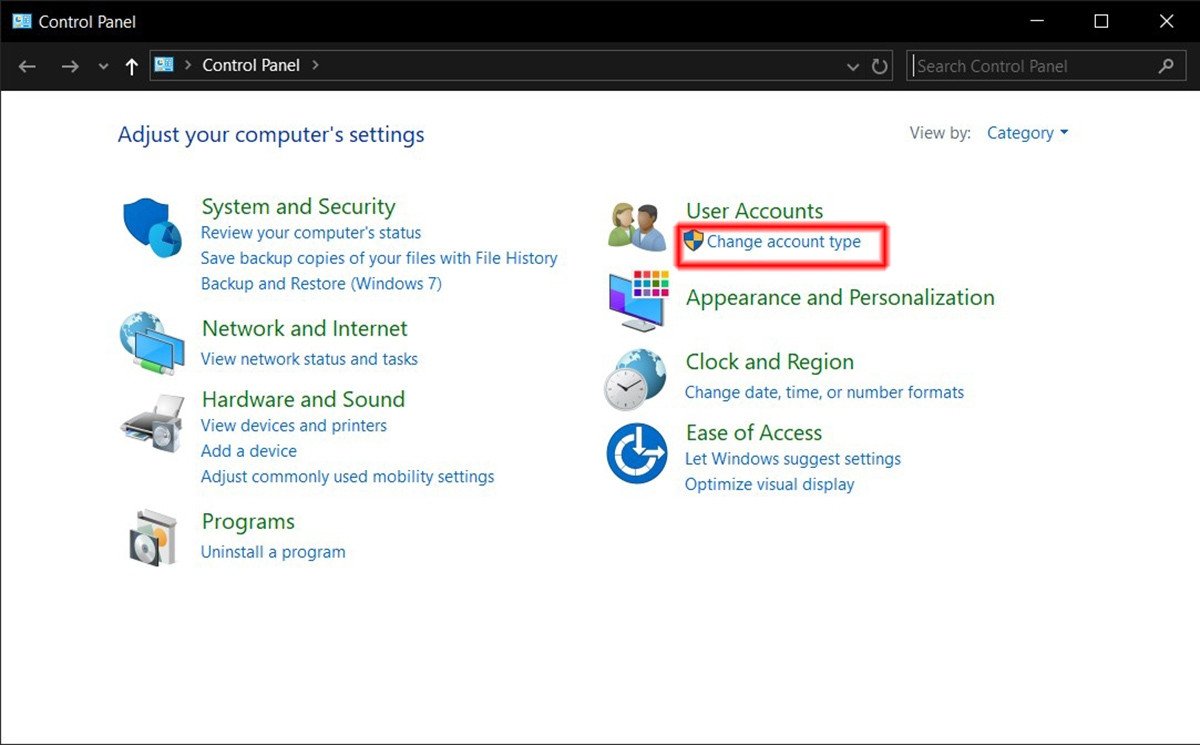
Task: Click the Appearance and Personalization monitor icon
Action: pos(637,296)
